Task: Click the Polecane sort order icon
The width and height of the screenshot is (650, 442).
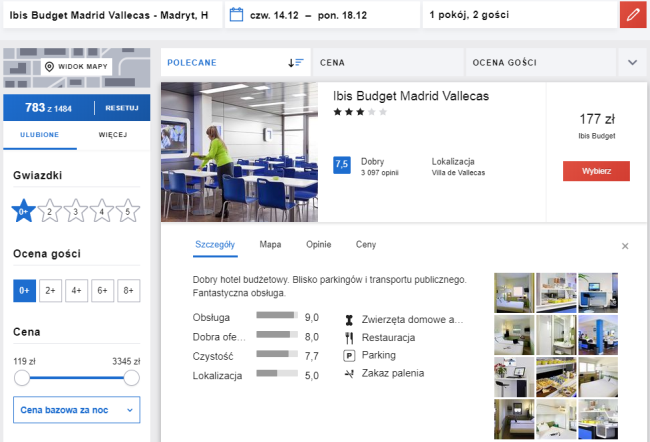Action: 296,63
